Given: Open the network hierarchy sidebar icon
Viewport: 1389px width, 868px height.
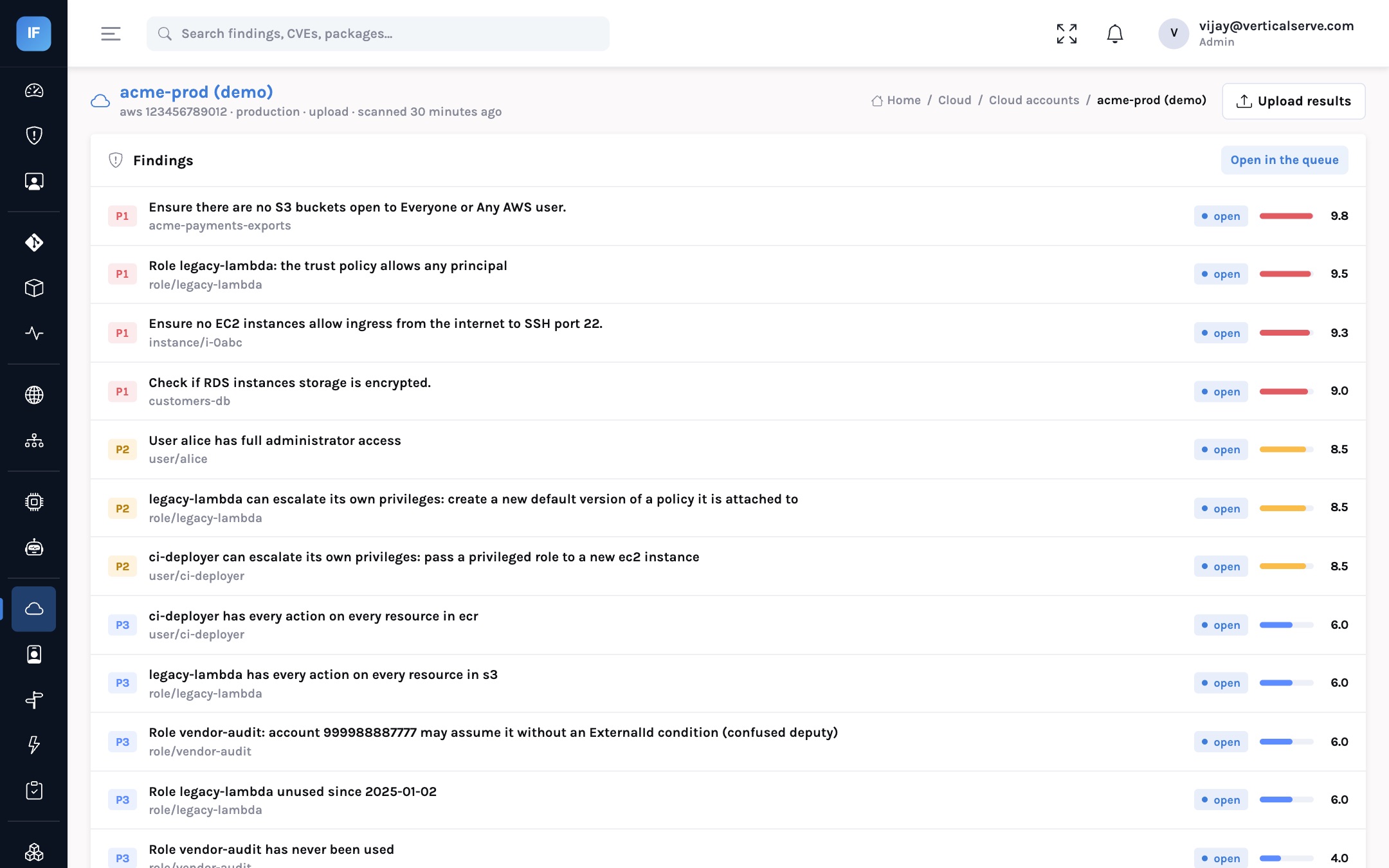Looking at the screenshot, I should [x=34, y=440].
